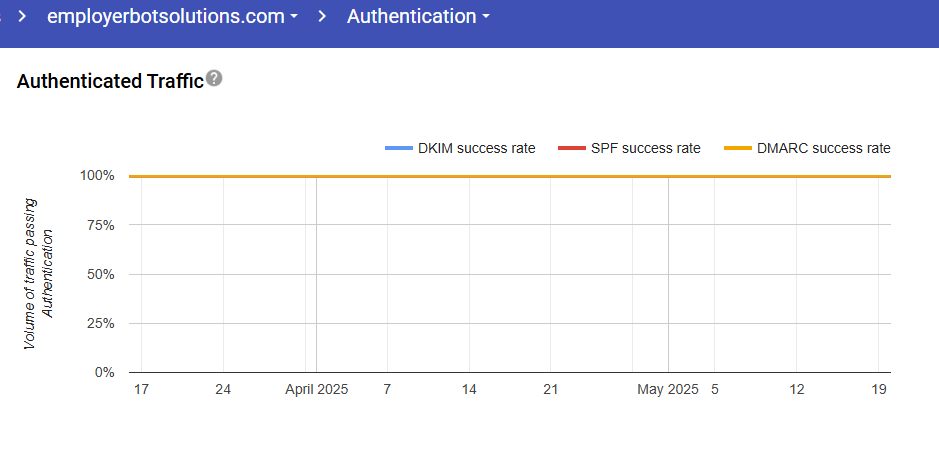939x463 pixels.
Task: Click the 0% y-axis label
Action: [105, 373]
